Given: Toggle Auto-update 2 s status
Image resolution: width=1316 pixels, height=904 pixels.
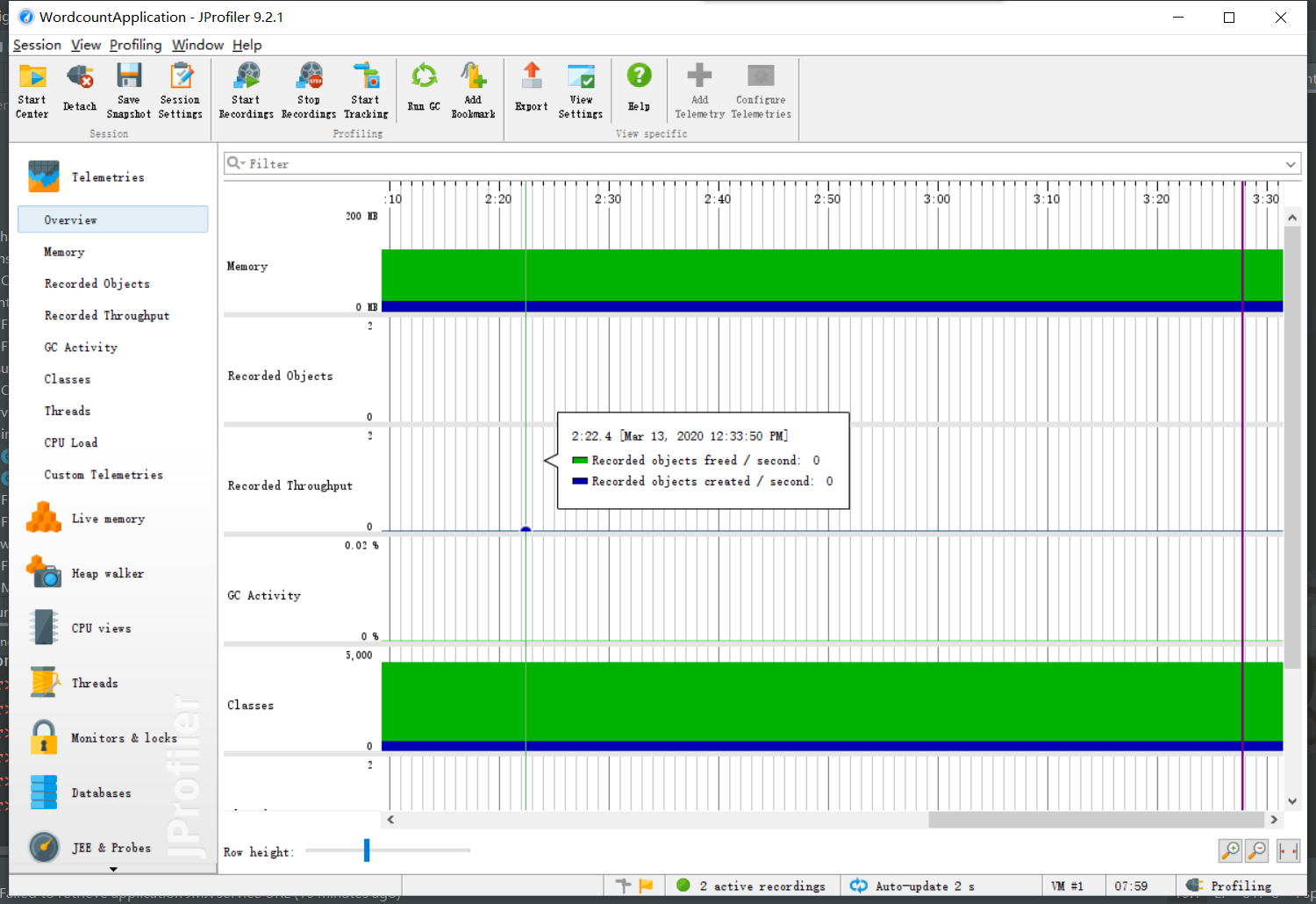Looking at the screenshot, I should pyautogui.click(x=912, y=886).
